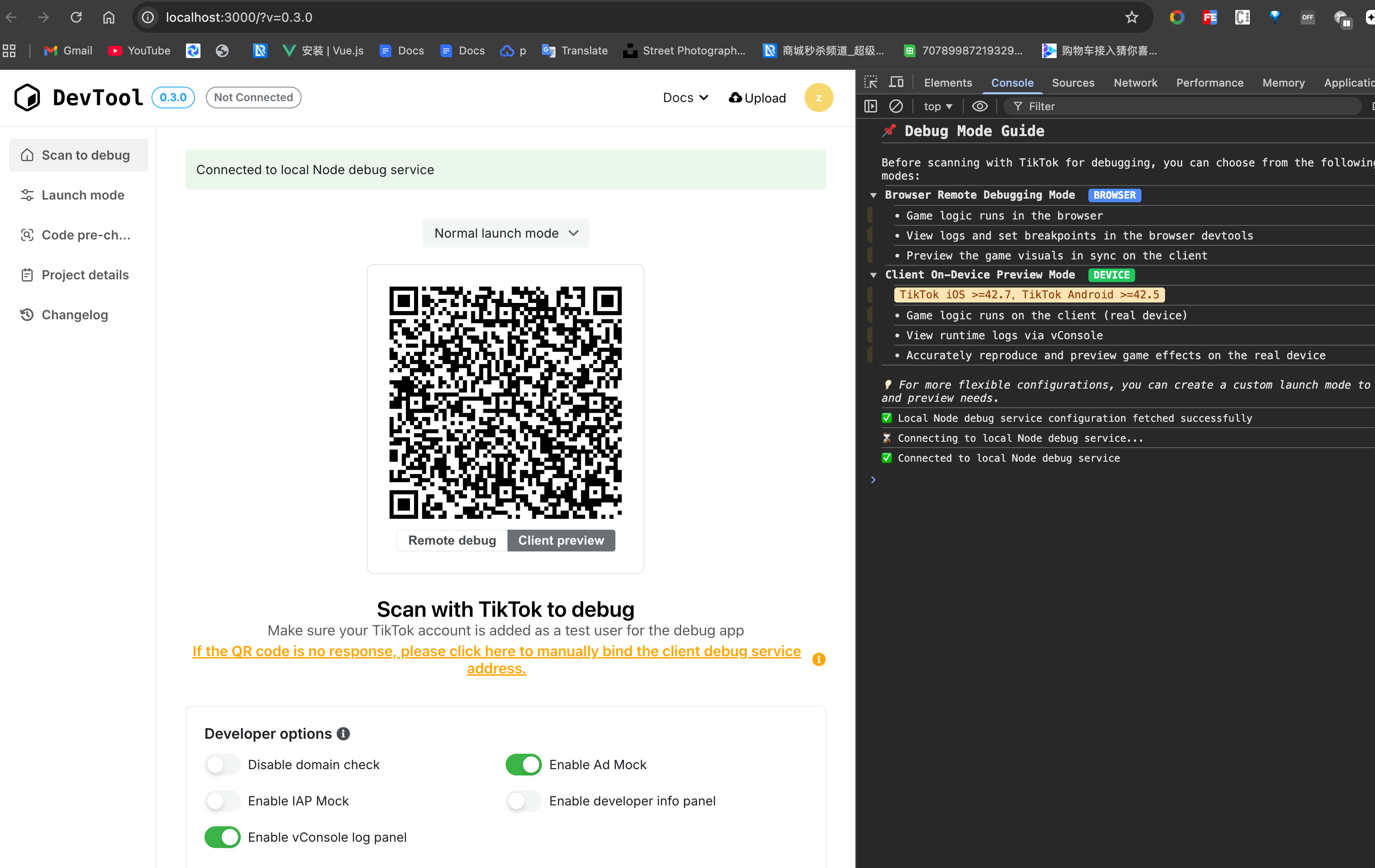Click the yellow user avatar
The height and width of the screenshot is (868, 1375).
tap(818, 98)
